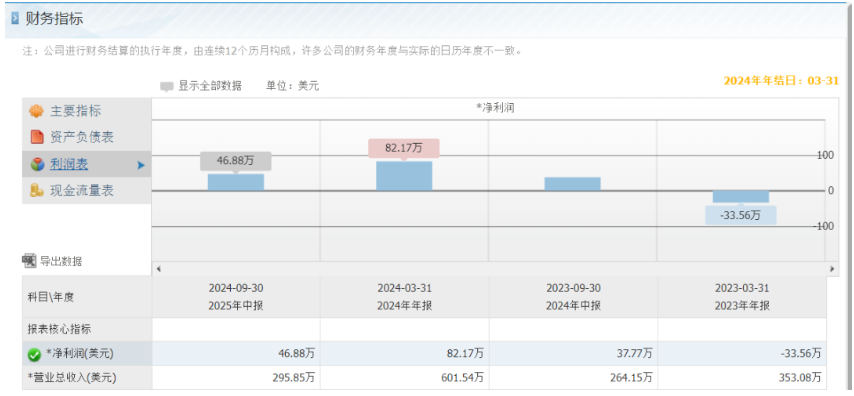Click the 2023-03-31 negative profit bar
This screenshot has height=396, width=854.
coord(741,197)
